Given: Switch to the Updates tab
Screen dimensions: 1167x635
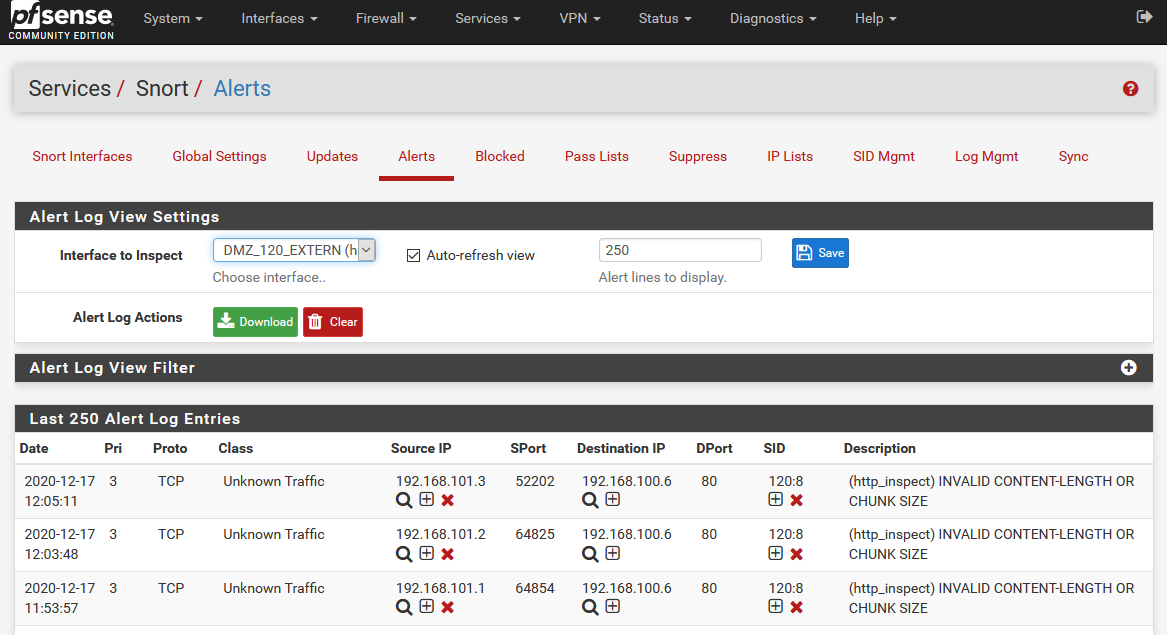Looking at the screenshot, I should coord(332,156).
